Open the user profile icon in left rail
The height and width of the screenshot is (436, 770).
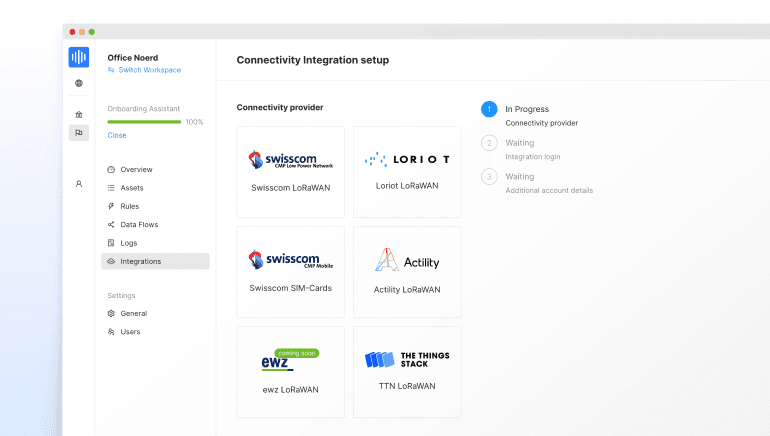pyautogui.click(x=79, y=184)
